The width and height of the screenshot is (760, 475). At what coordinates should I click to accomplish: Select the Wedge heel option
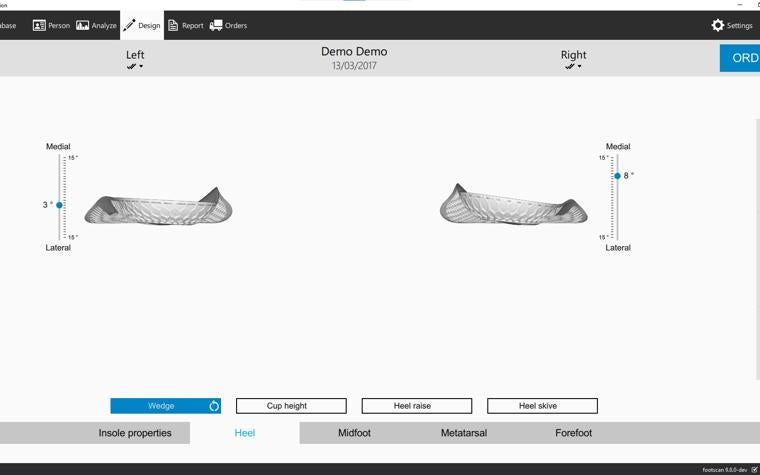coord(166,406)
